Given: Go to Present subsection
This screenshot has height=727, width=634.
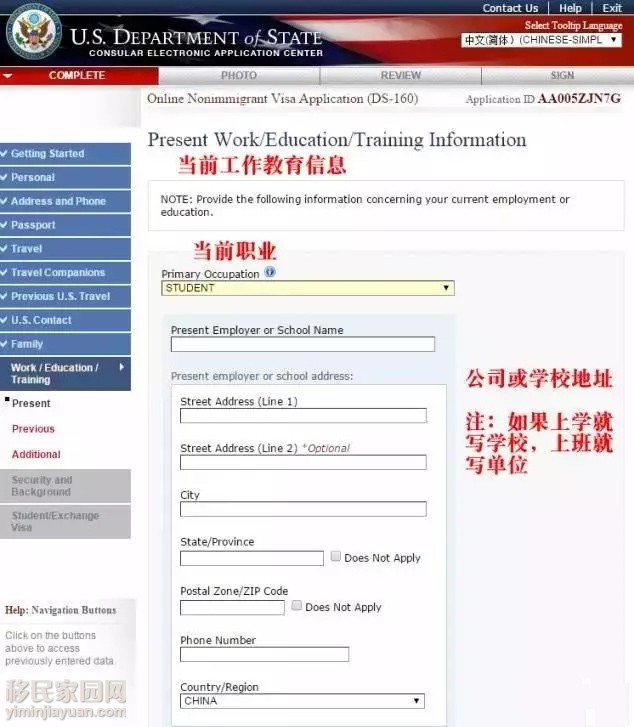Looking at the screenshot, I should (31, 403).
